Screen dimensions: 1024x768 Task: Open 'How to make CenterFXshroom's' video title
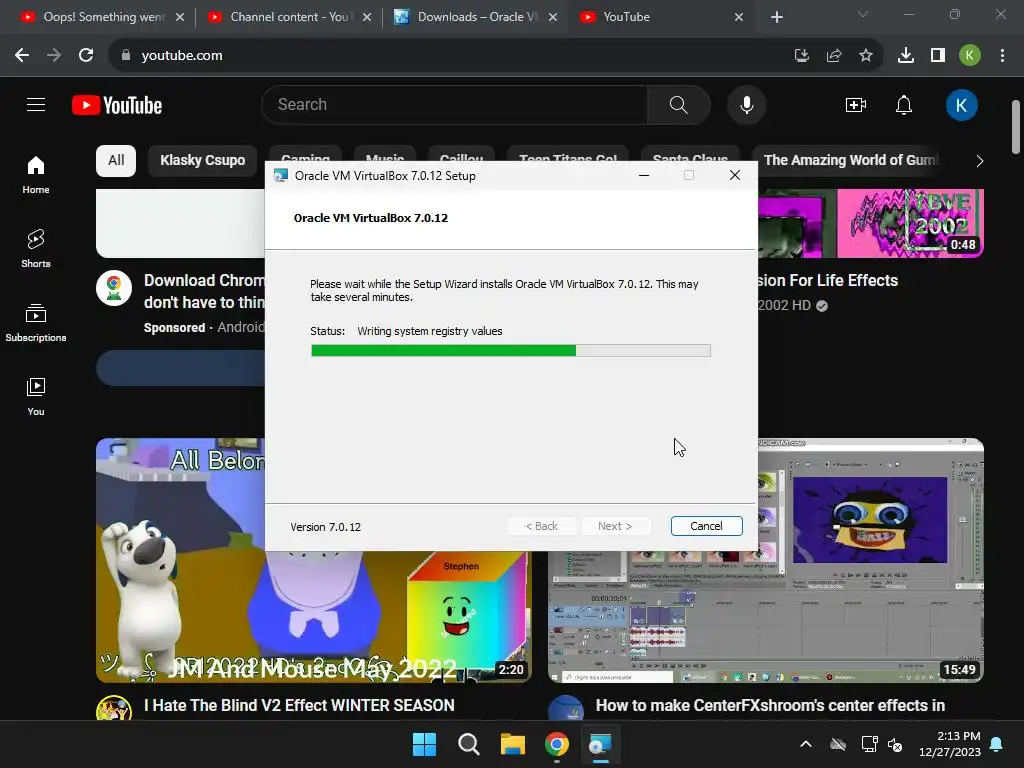(770, 705)
